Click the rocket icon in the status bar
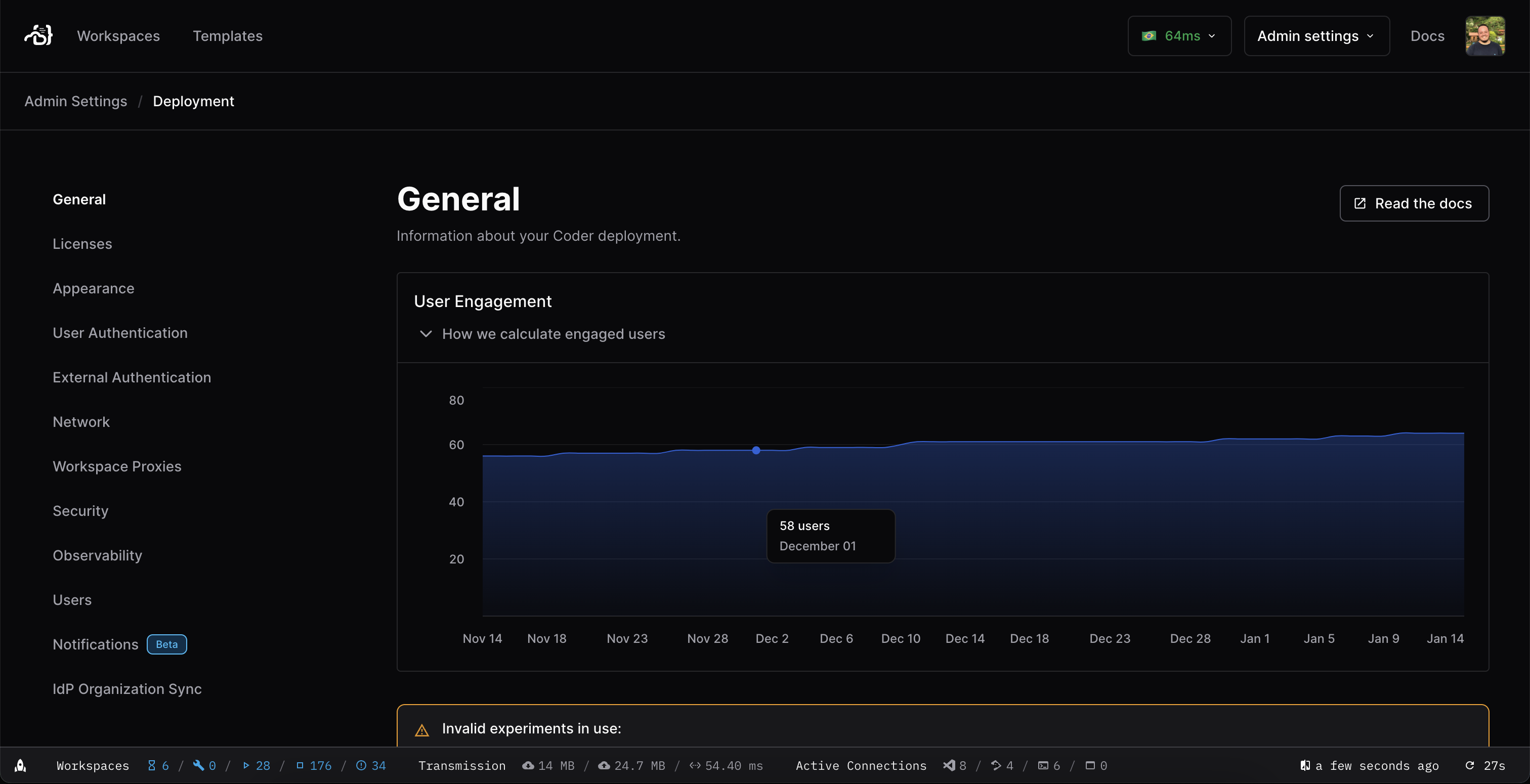This screenshot has height=784, width=1530. [20, 766]
